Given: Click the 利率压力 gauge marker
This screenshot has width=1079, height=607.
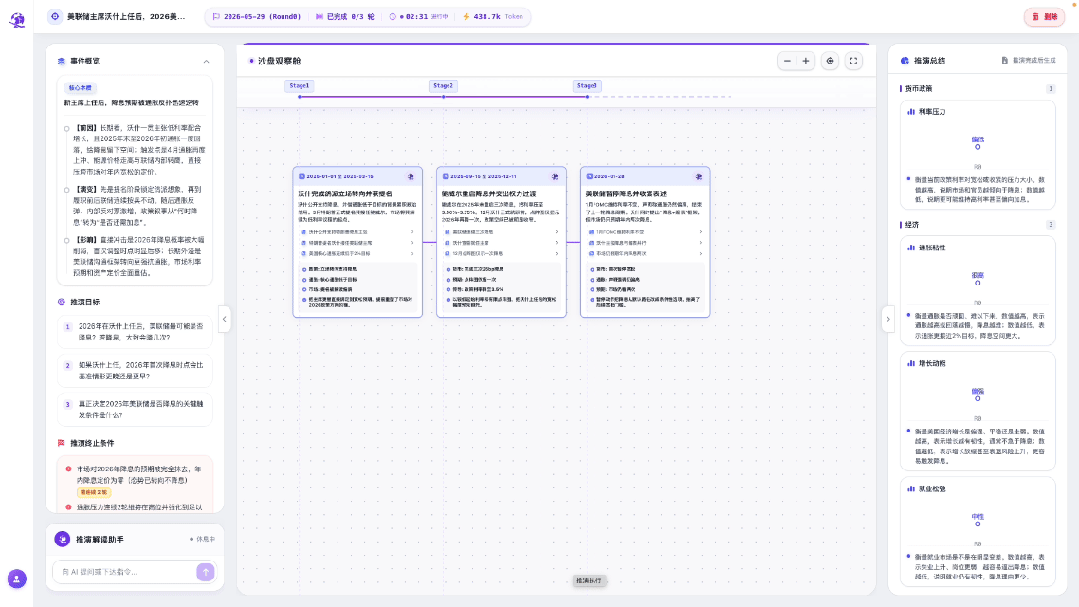Looking at the screenshot, I should pyautogui.click(x=978, y=147).
